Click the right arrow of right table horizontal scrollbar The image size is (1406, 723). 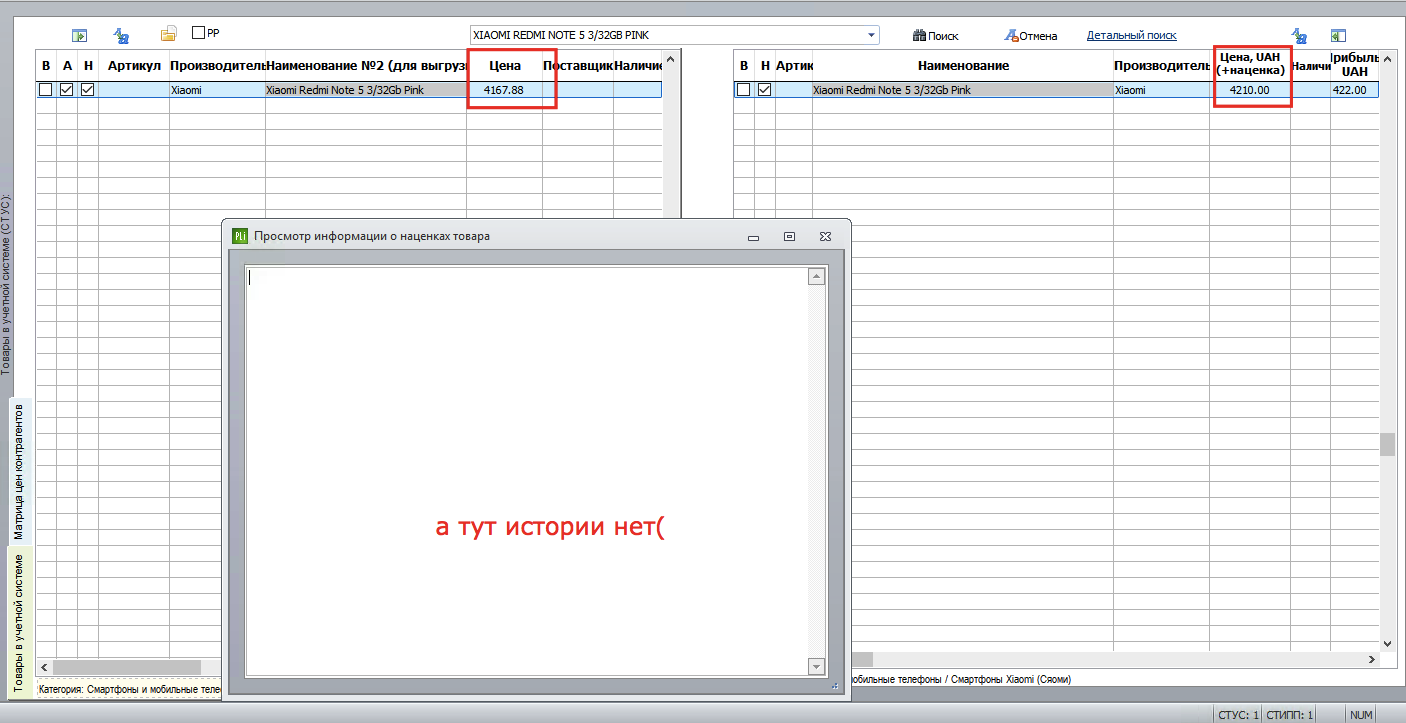pyautogui.click(x=1371, y=660)
